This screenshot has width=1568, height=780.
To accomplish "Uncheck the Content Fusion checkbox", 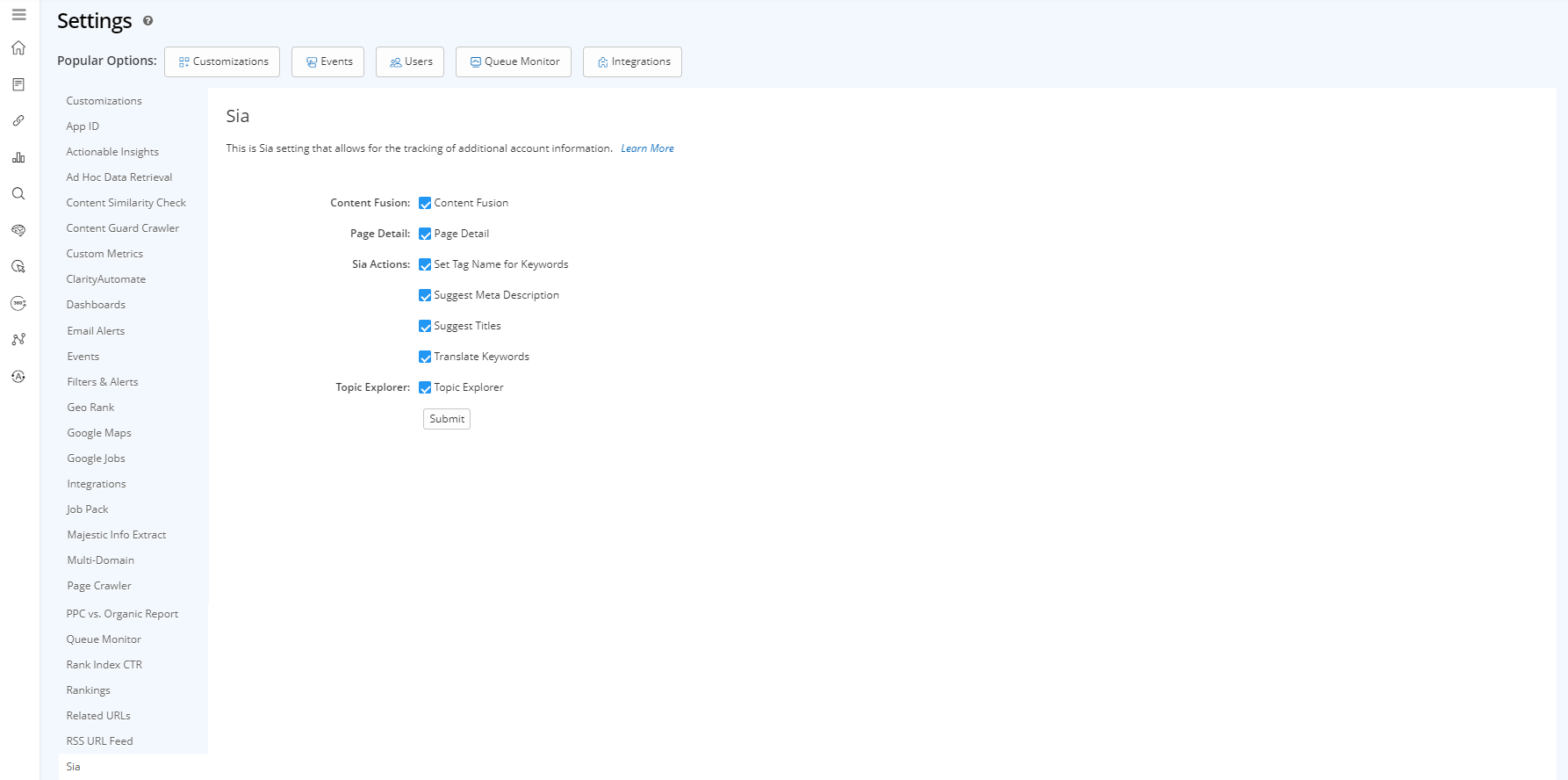I will coord(425,203).
